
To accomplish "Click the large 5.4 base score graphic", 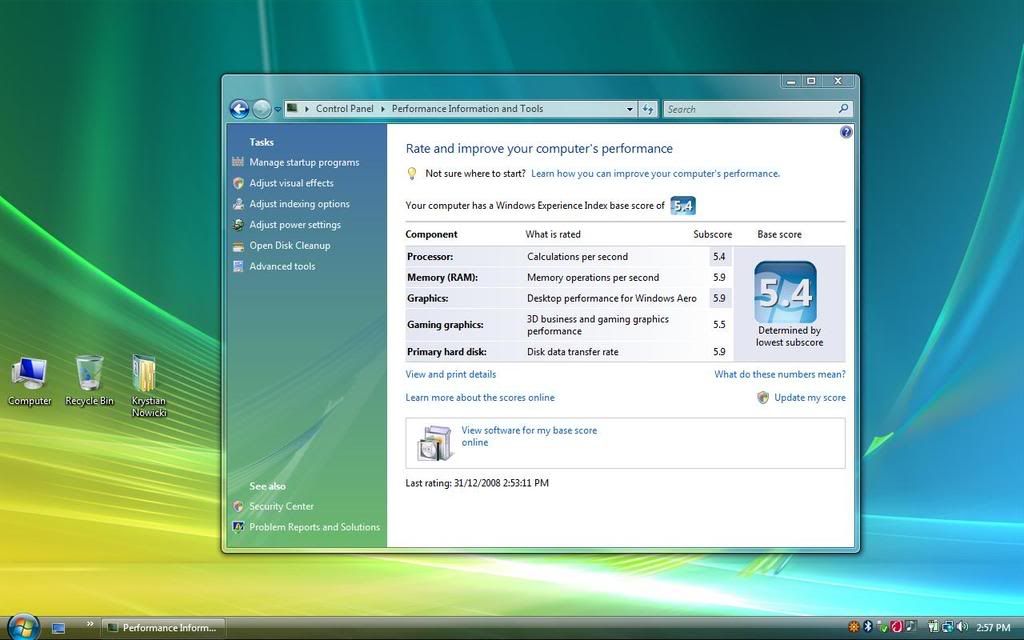I will [786, 292].
